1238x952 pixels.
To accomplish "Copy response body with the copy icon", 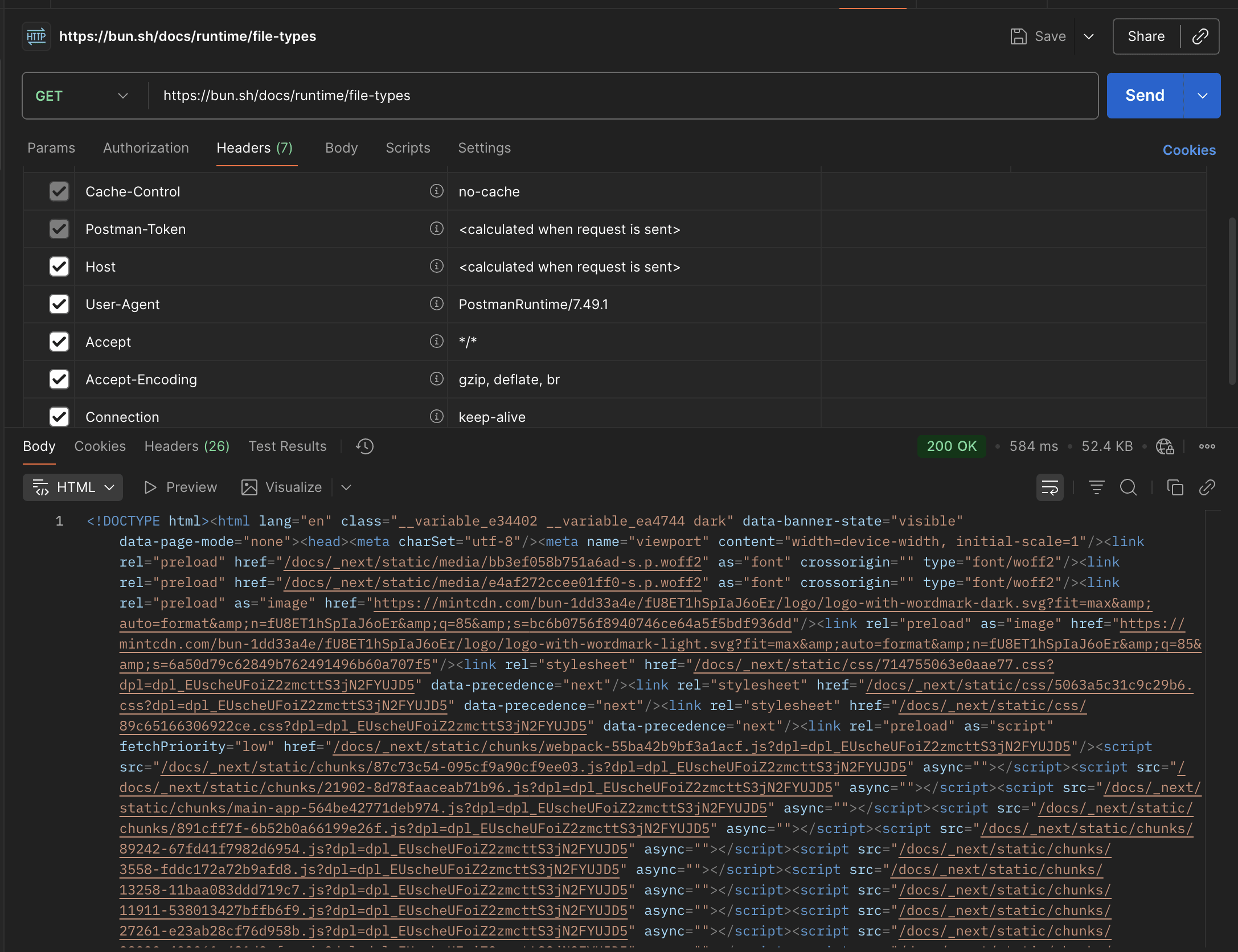I will (x=1175, y=487).
